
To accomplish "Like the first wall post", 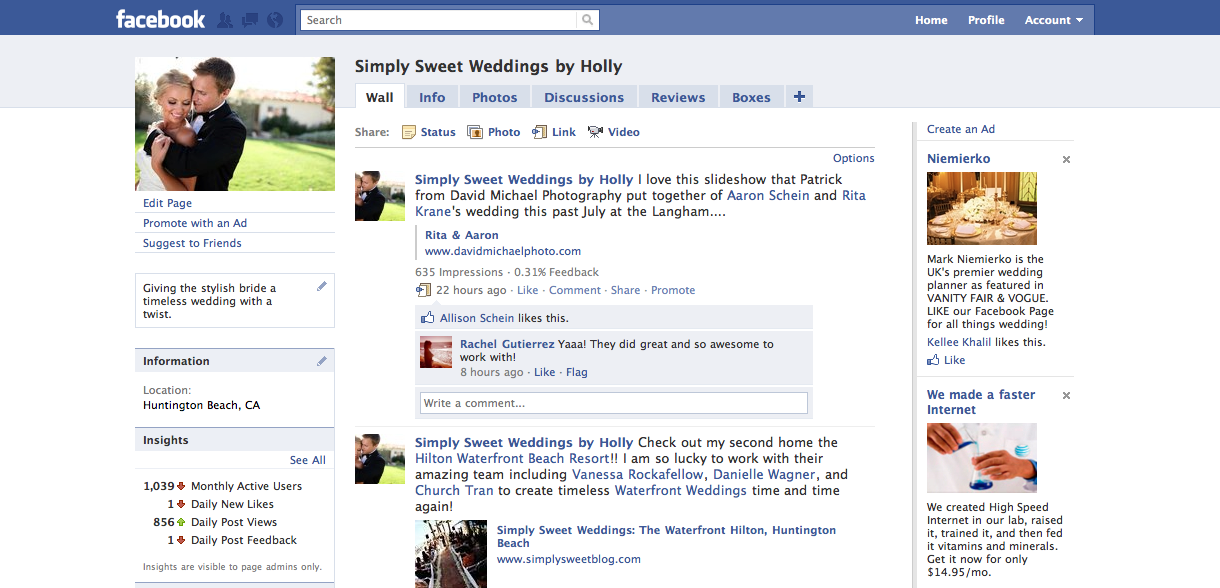I will point(527,290).
